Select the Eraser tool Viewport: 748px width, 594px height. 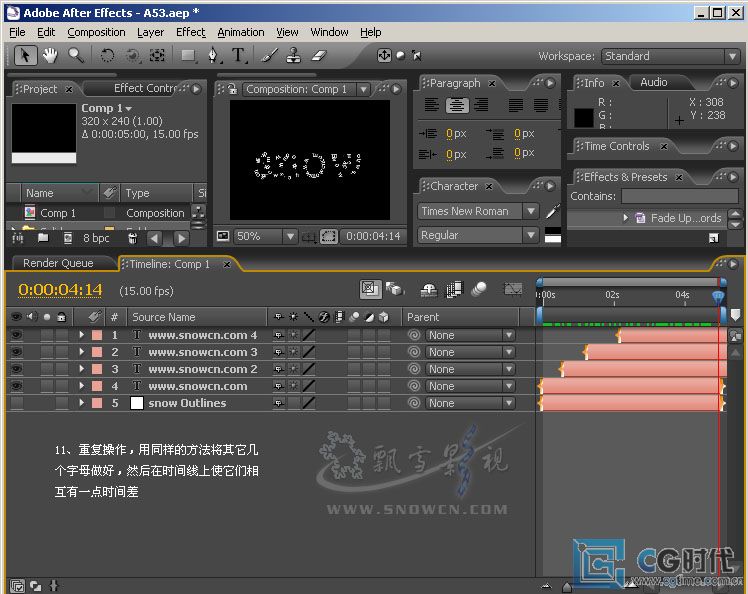319,55
